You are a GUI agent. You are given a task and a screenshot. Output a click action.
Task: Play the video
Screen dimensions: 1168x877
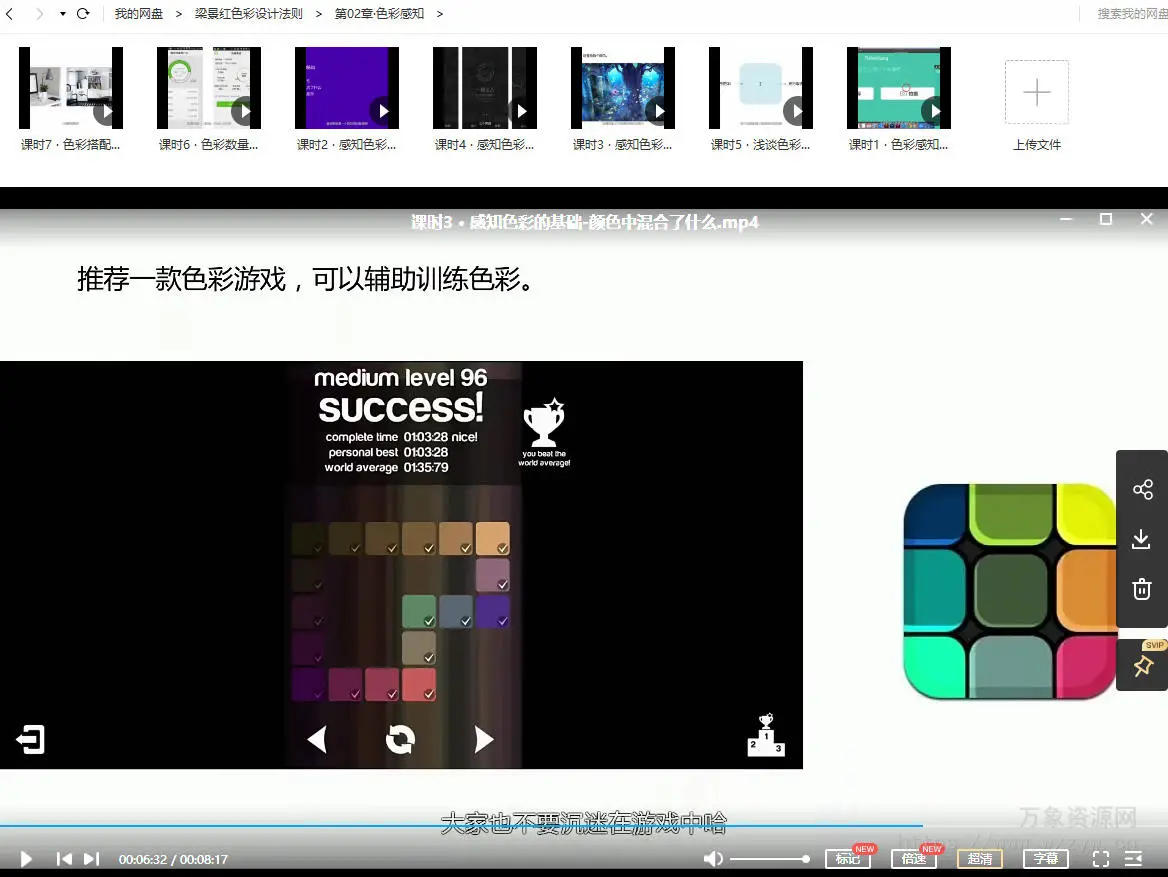pyautogui.click(x=27, y=859)
